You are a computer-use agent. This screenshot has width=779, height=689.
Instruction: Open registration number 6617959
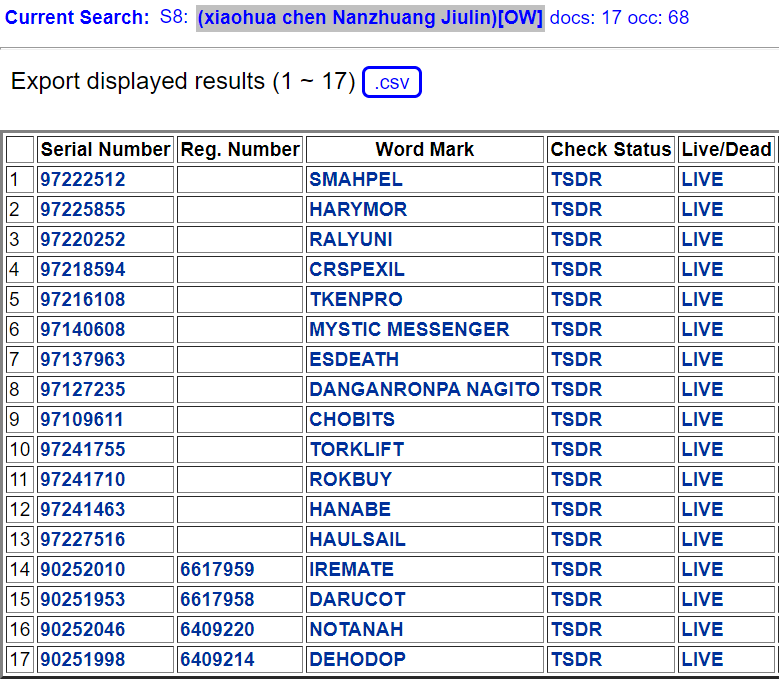coord(217,569)
